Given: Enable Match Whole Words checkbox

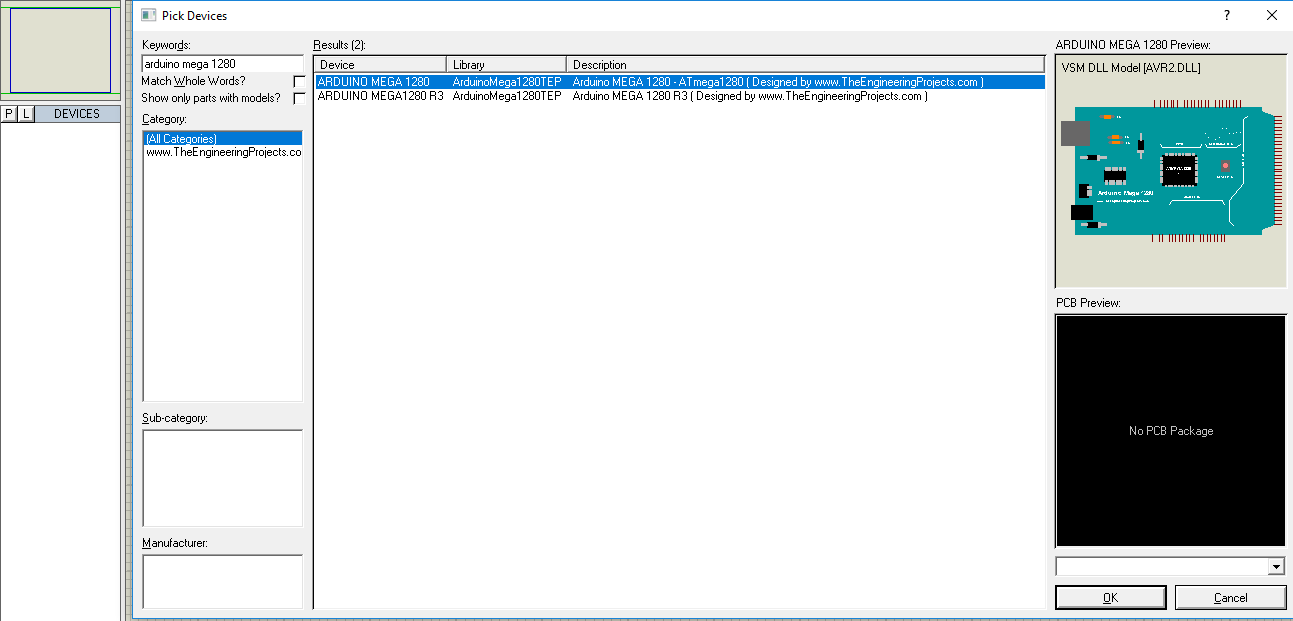Looking at the screenshot, I should pos(299,81).
